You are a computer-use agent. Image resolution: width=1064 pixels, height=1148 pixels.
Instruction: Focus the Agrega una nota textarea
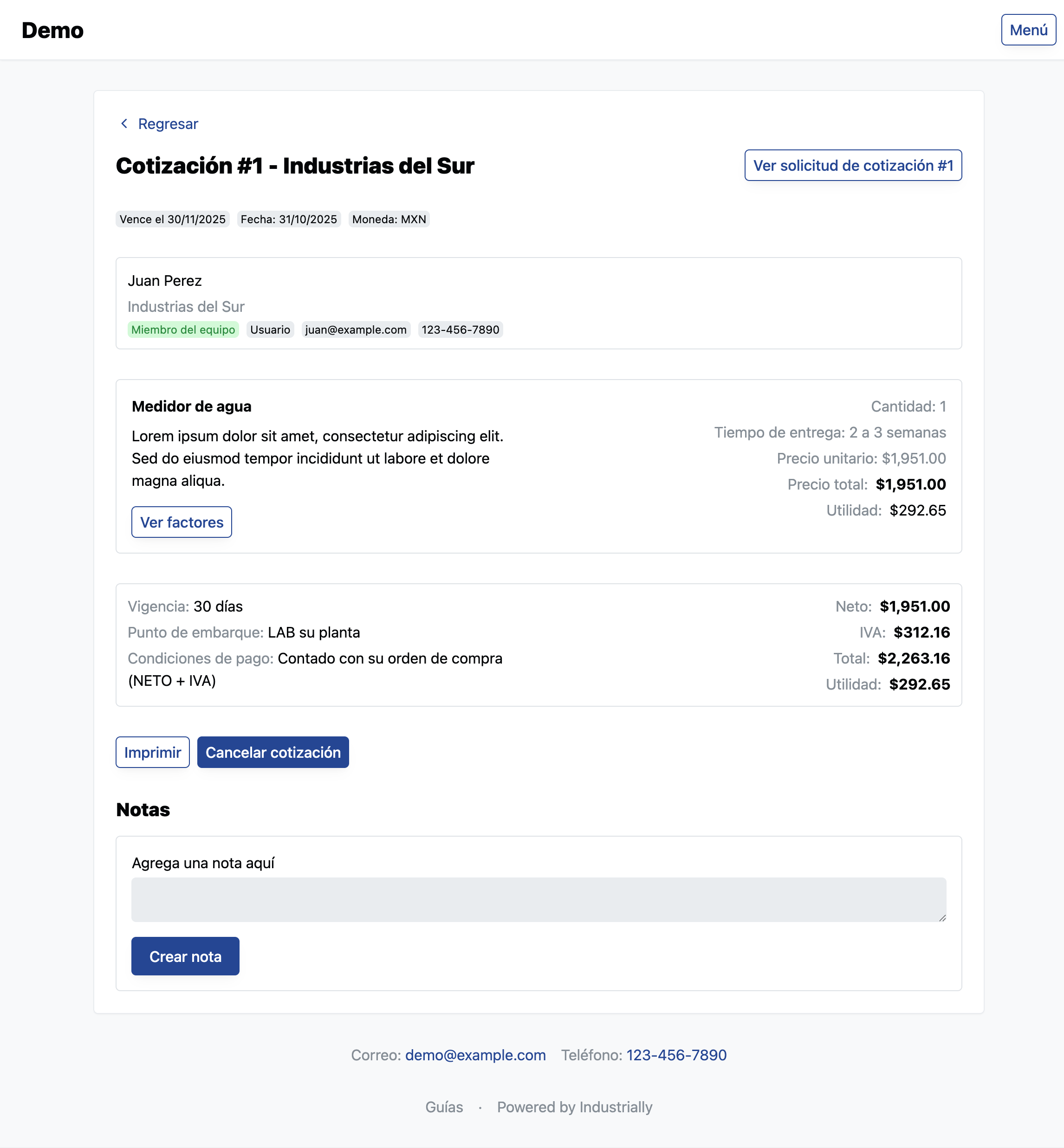(538, 899)
